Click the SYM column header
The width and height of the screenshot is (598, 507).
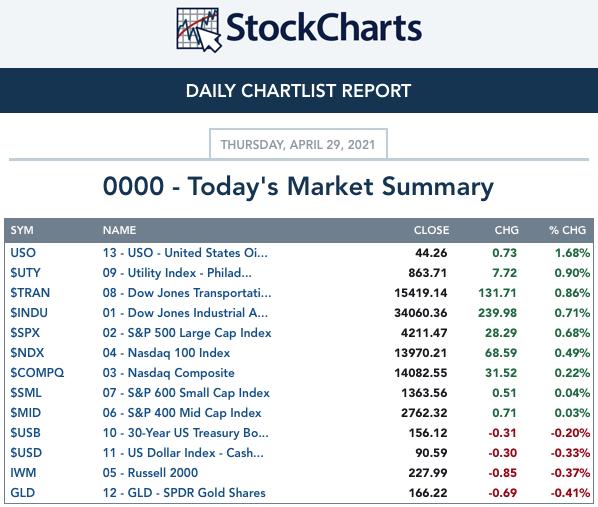[x=22, y=230]
